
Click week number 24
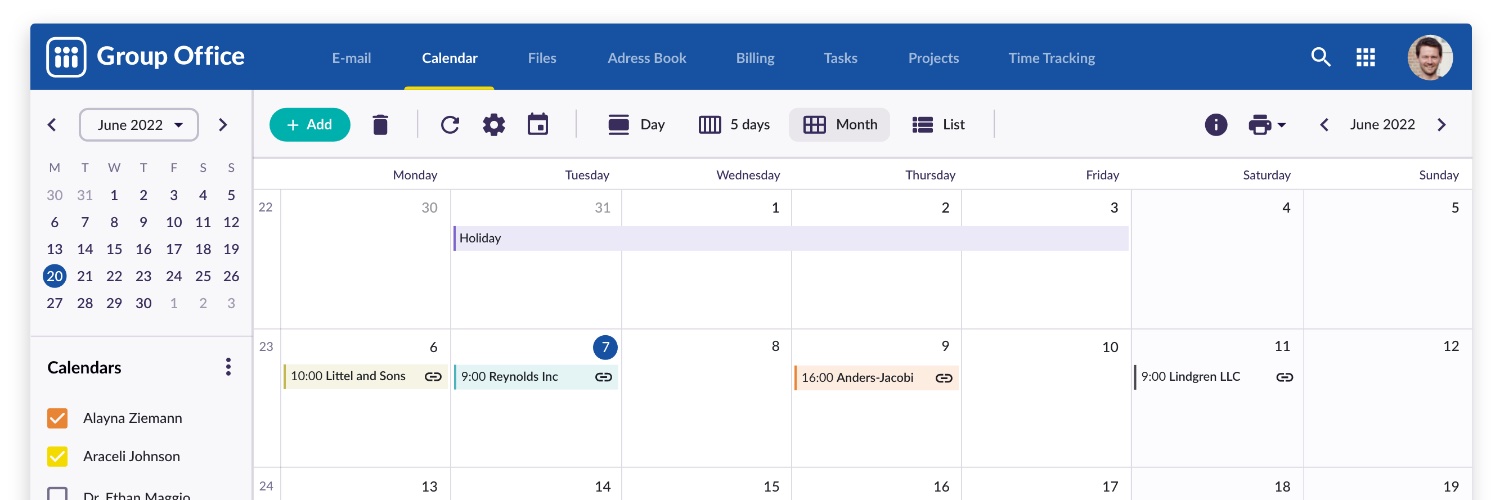click(x=266, y=486)
